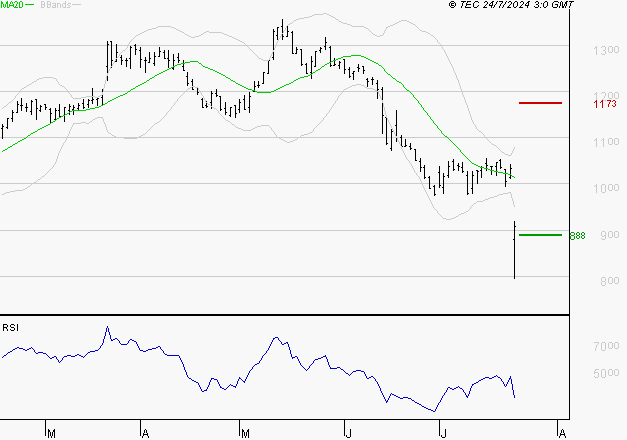Click the A month label after first M
627x440 pixels.
146,434
